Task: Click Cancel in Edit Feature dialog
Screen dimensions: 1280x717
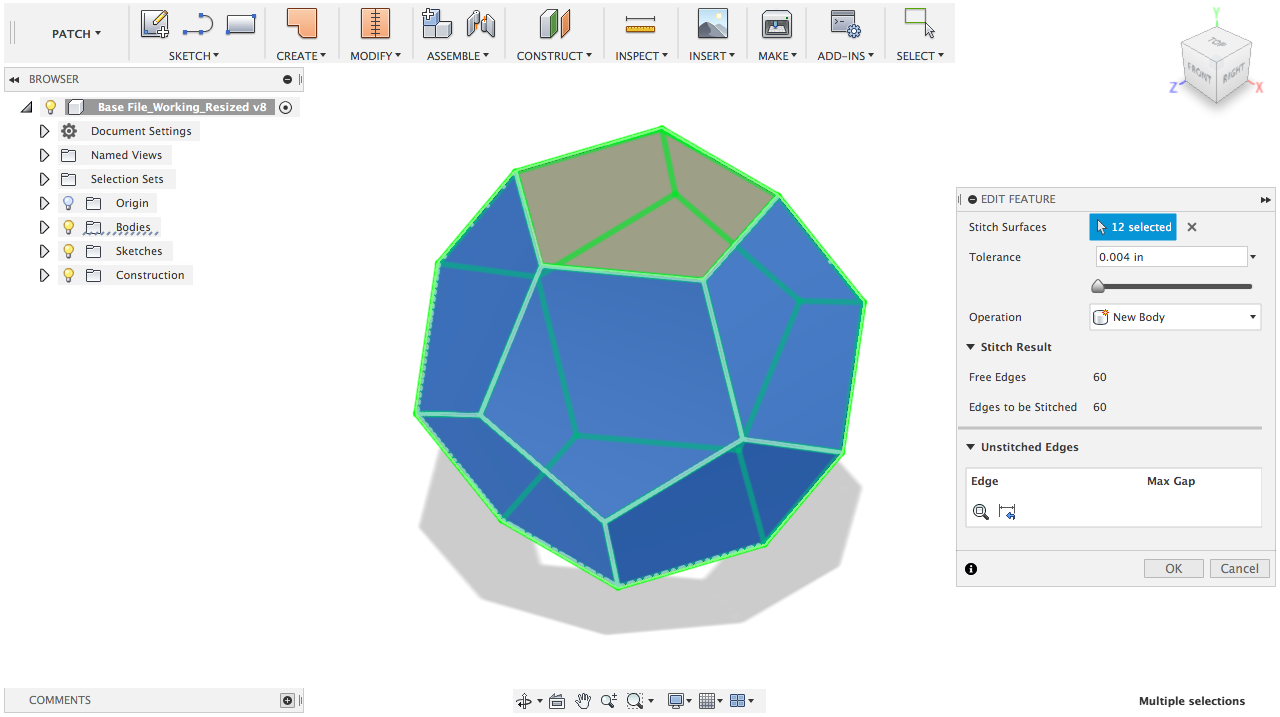Action: pyautogui.click(x=1240, y=568)
